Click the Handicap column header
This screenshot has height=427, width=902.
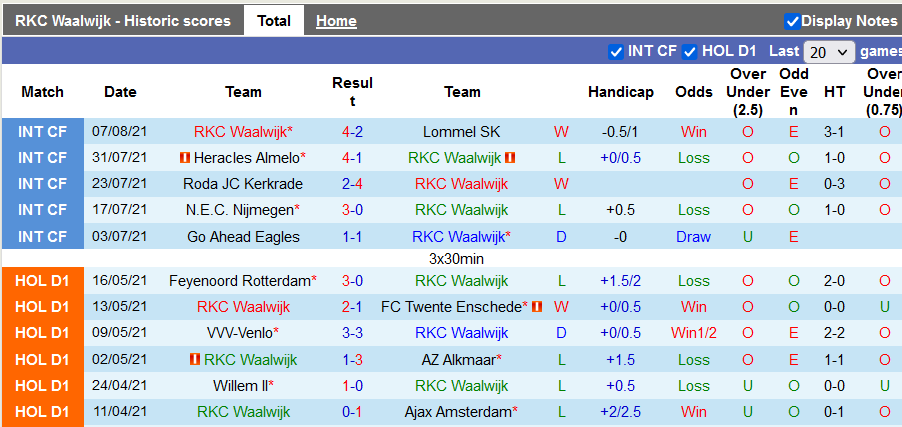click(x=620, y=92)
